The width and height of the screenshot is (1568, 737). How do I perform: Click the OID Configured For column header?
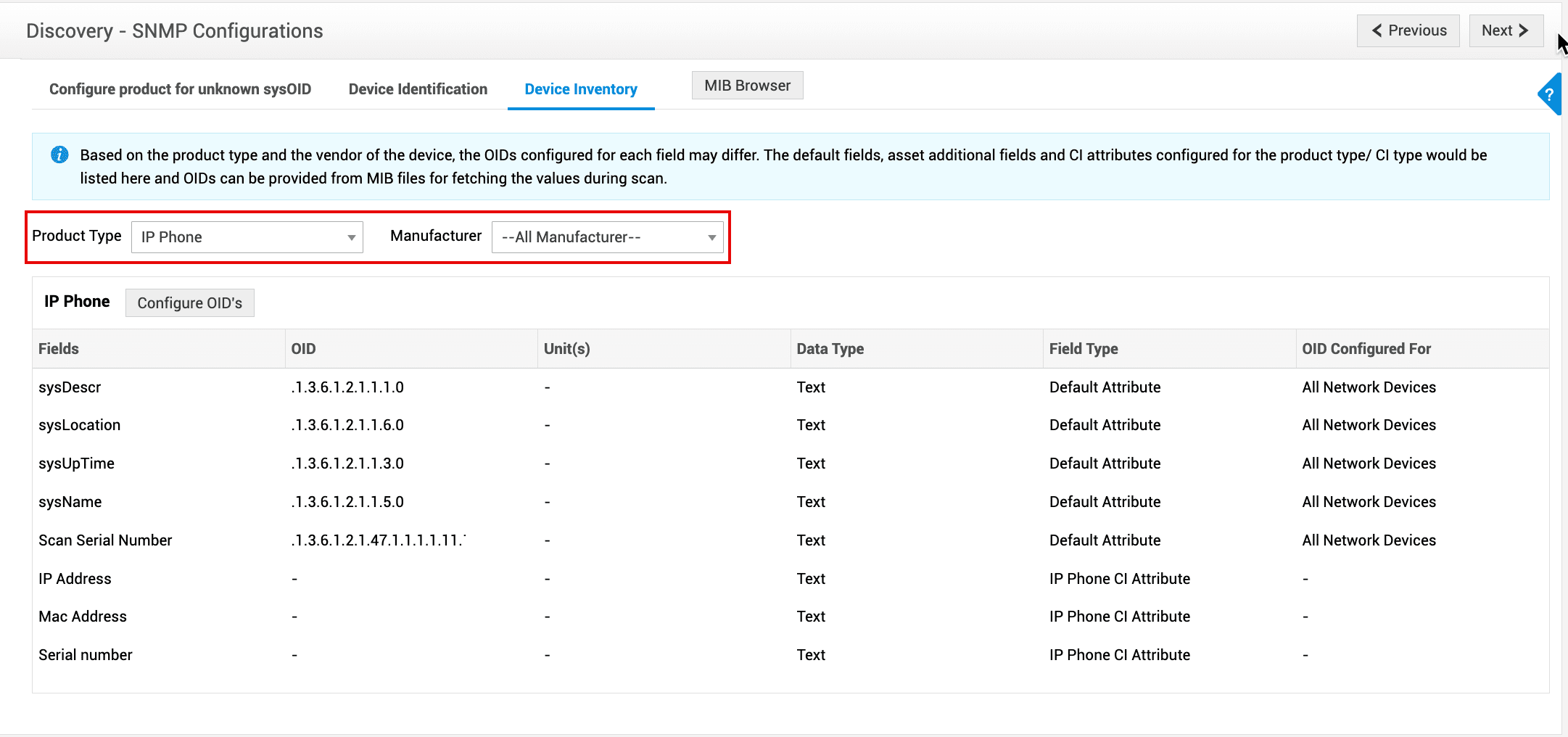tap(1366, 349)
